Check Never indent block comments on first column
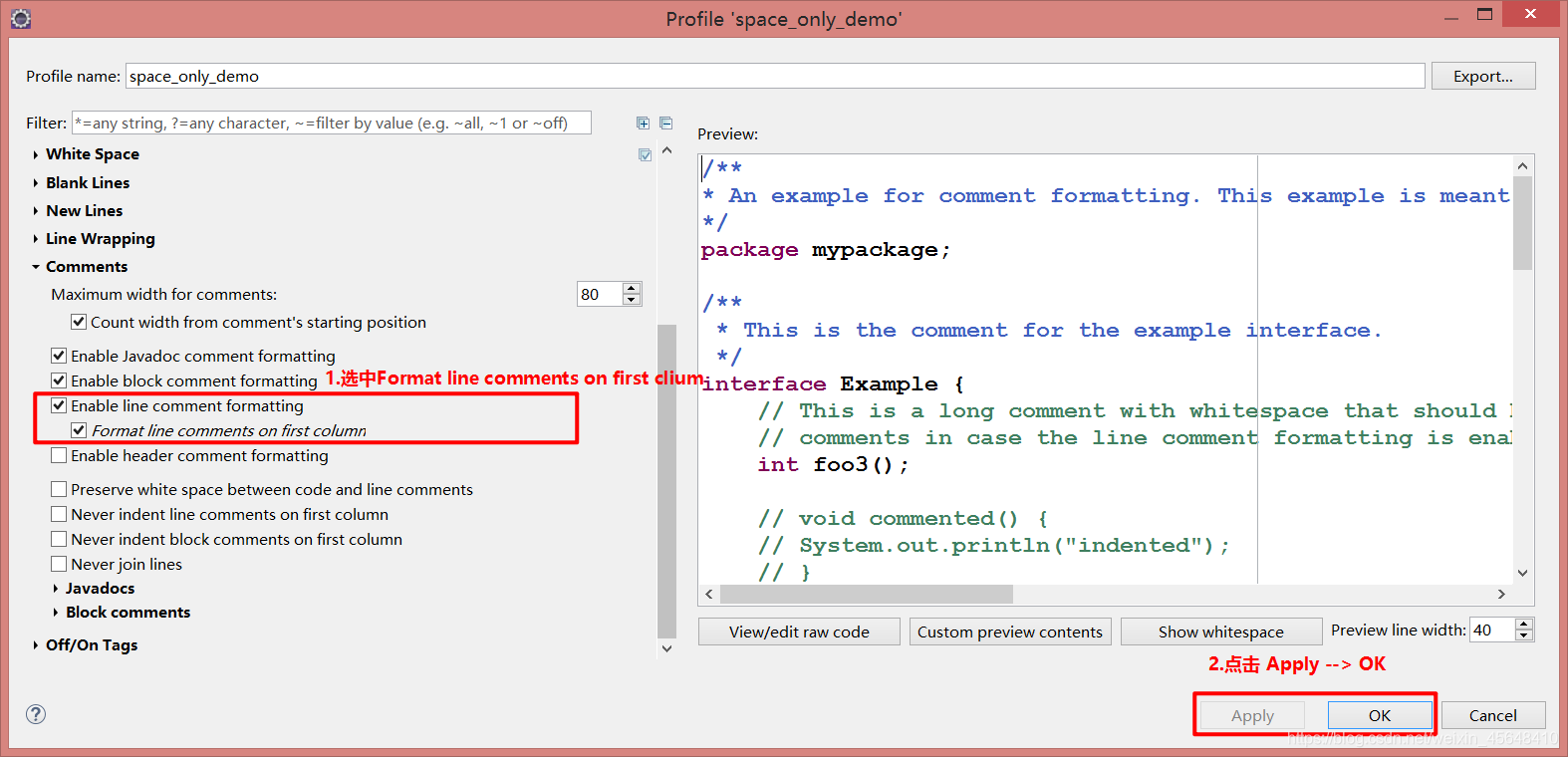This screenshot has width=1568, height=757. (x=59, y=539)
